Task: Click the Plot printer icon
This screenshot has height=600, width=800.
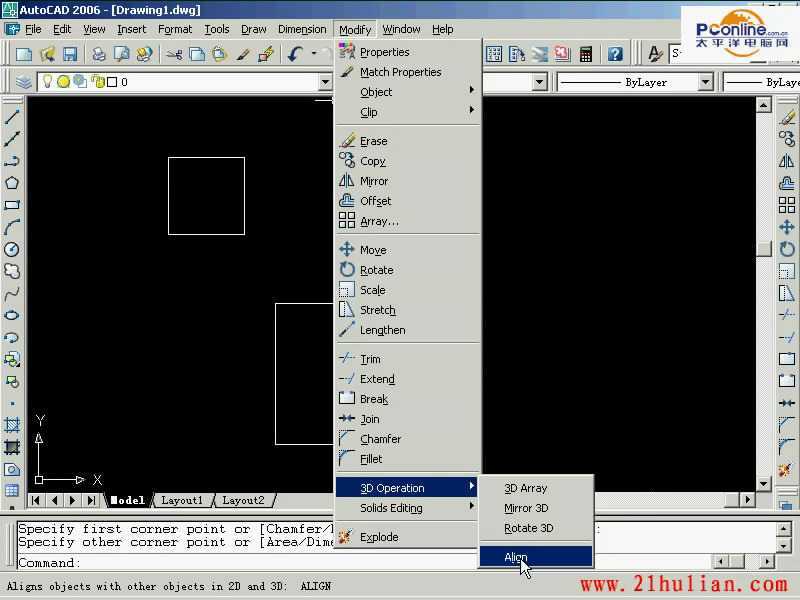Action: [98, 54]
